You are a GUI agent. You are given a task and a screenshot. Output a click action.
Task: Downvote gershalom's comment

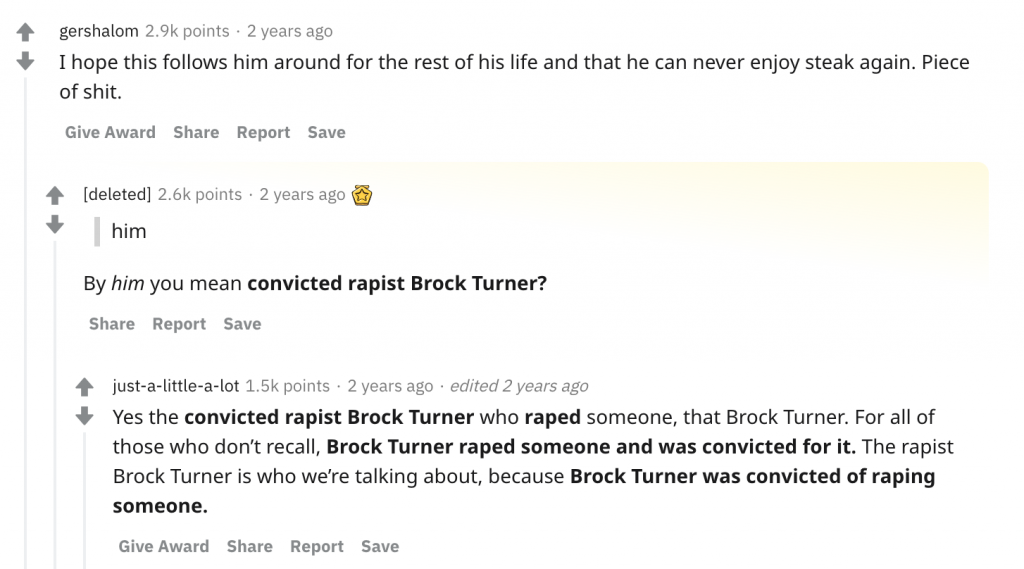click(25, 61)
